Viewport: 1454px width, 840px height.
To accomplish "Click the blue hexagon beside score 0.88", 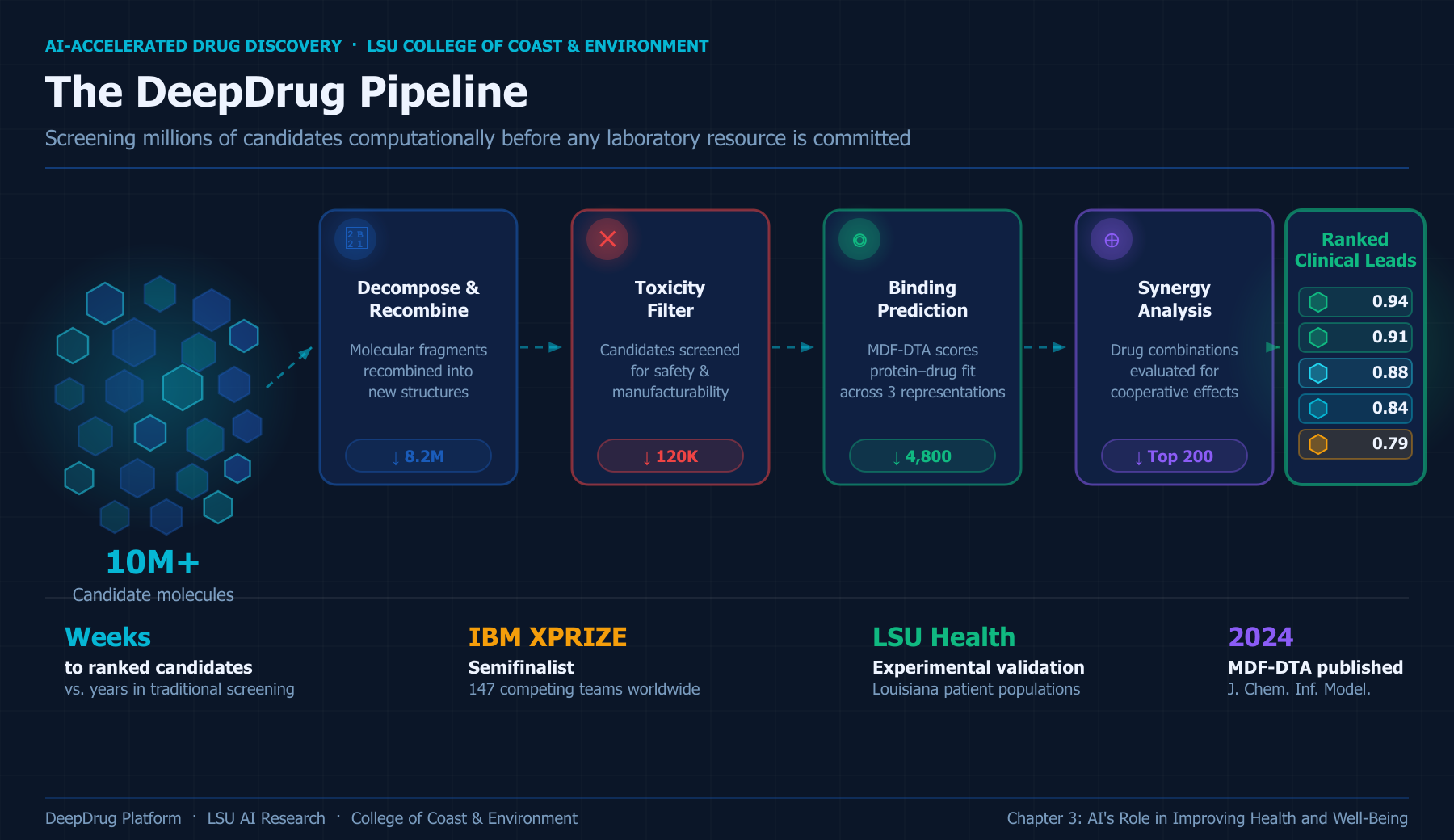I will tap(1318, 372).
